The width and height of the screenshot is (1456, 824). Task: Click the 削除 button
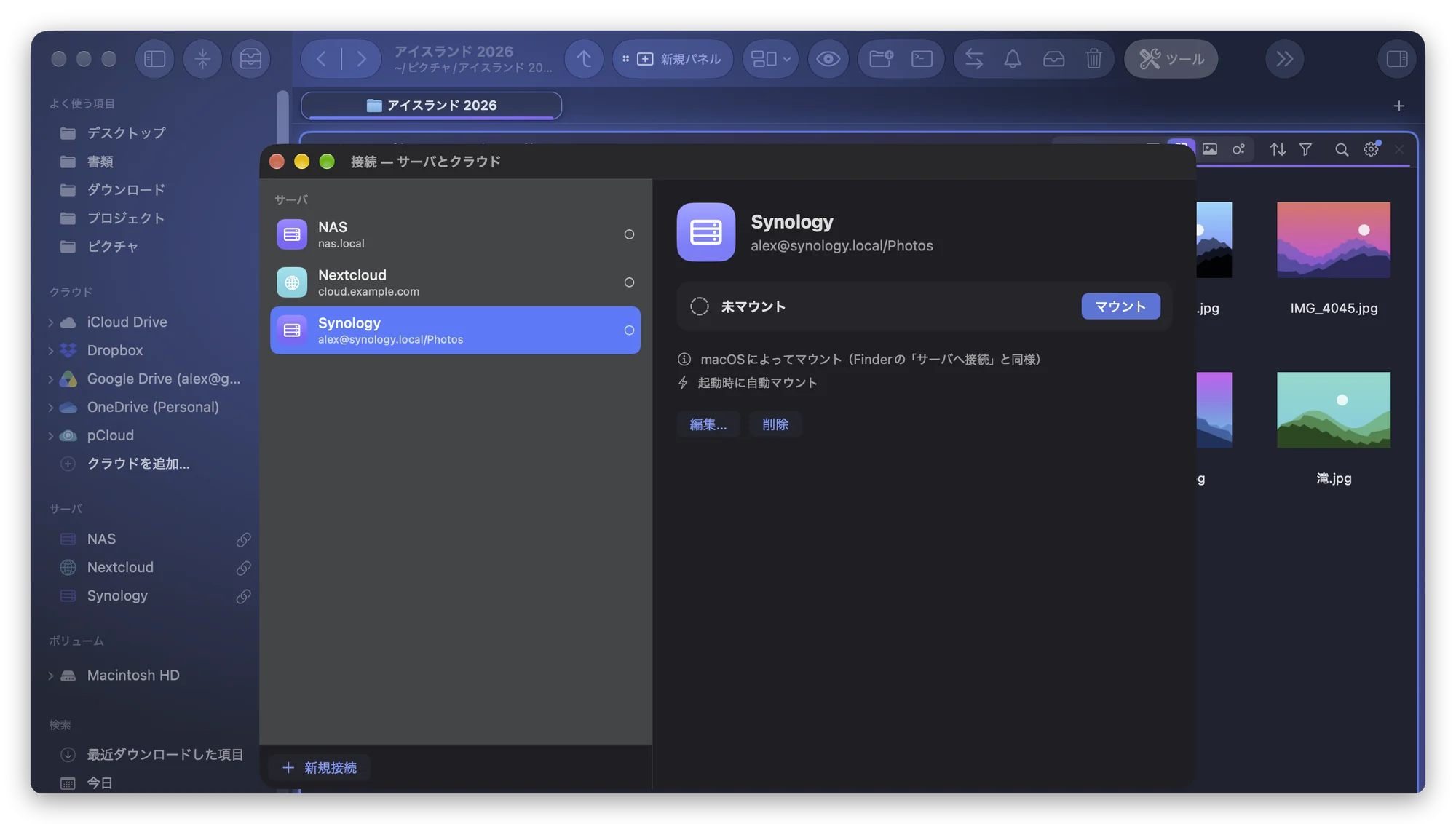[x=775, y=424]
